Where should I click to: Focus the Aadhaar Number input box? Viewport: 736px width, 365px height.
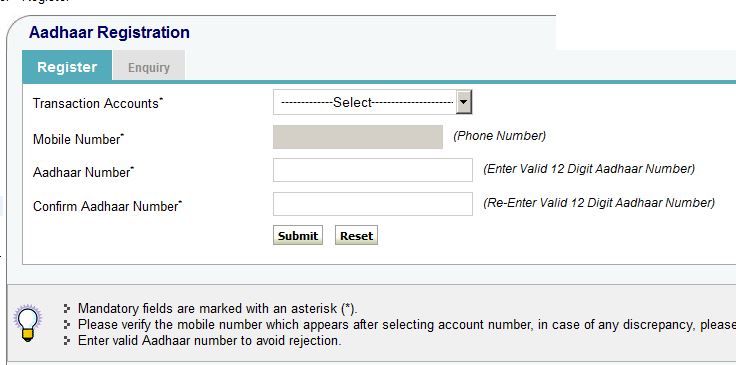pyautogui.click(x=373, y=170)
